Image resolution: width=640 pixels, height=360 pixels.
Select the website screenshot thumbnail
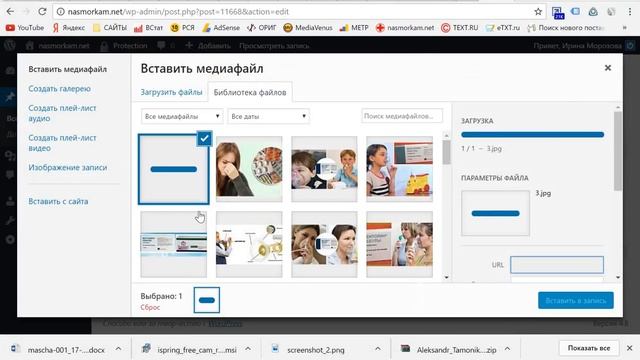pos(173,244)
